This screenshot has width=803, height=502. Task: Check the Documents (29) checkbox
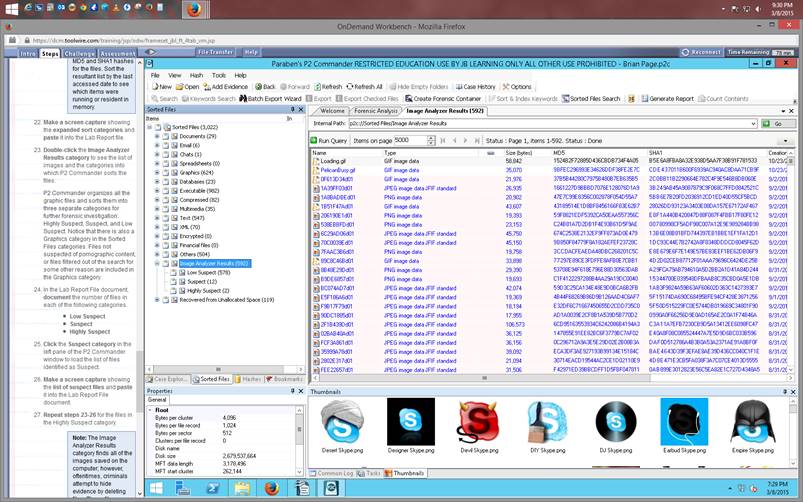pyautogui.click(x=165, y=136)
